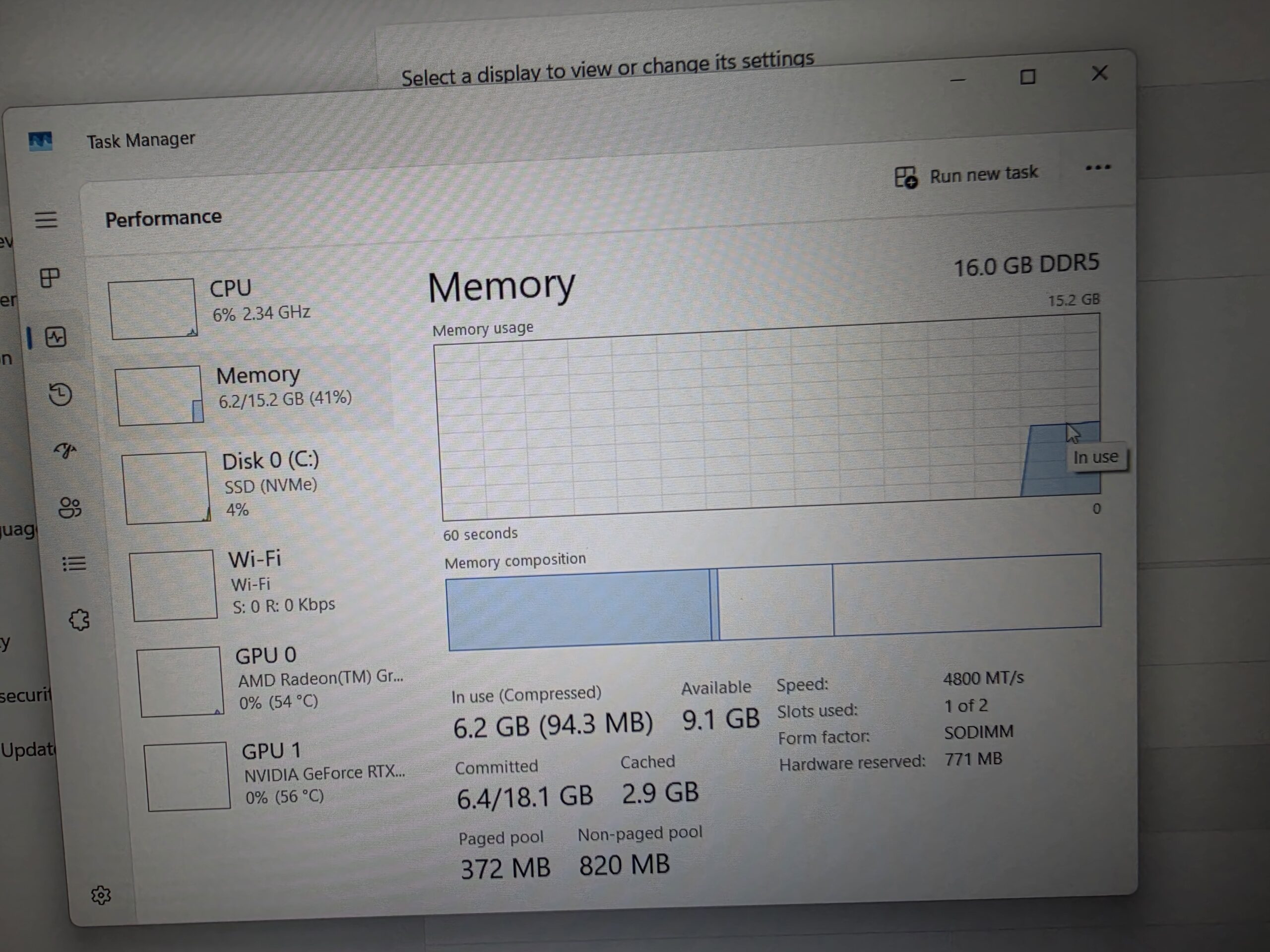Select the Performance page icon in sidebar
Screen dimensions: 1270x952
[x=56, y=337]
